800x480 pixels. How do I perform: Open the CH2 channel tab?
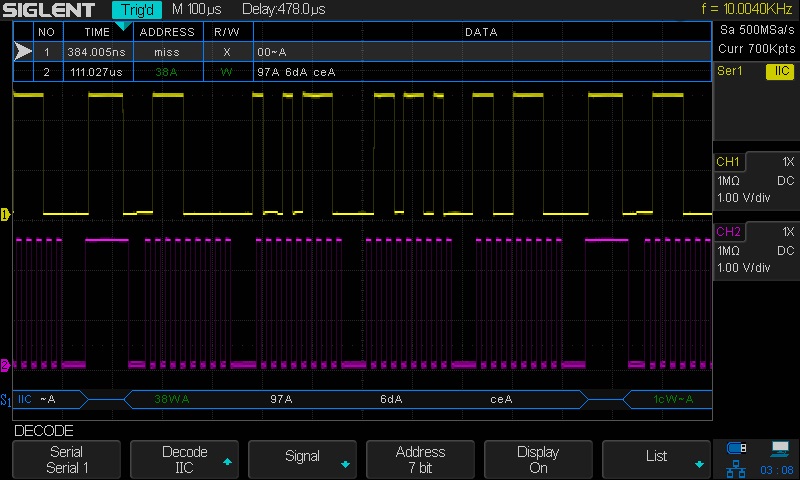tap(729, 232)
